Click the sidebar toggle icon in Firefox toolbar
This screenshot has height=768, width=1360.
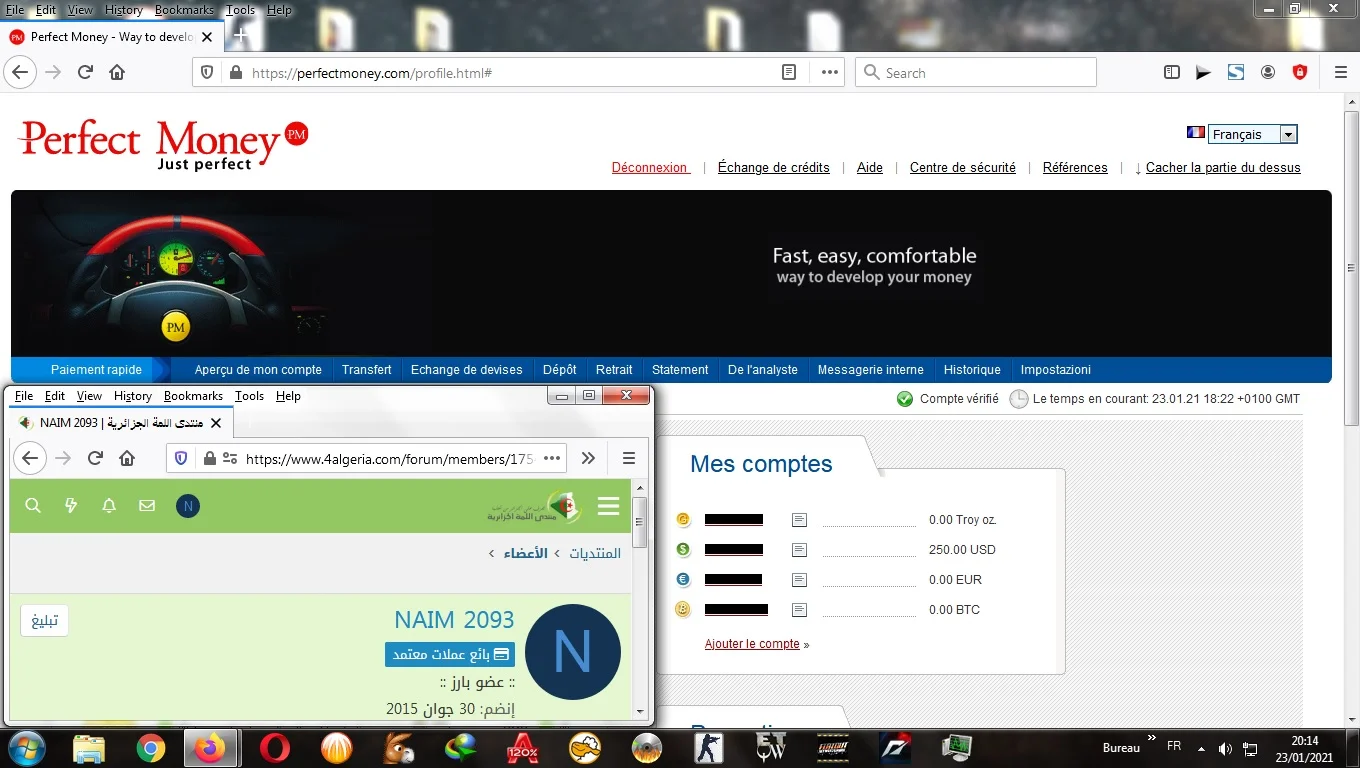(x=1172, y=72)
